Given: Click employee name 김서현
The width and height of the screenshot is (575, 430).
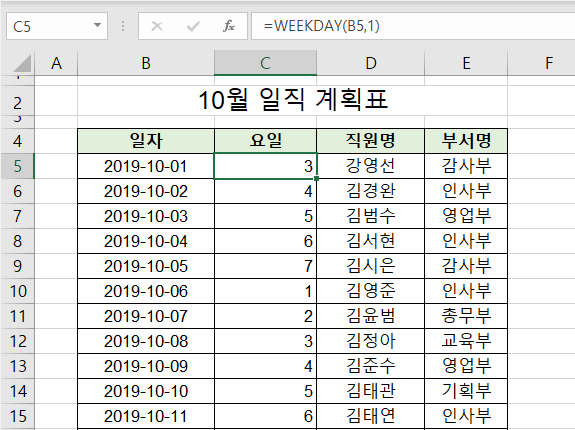Looking at the screenshot, I should [x=371, y=241].
